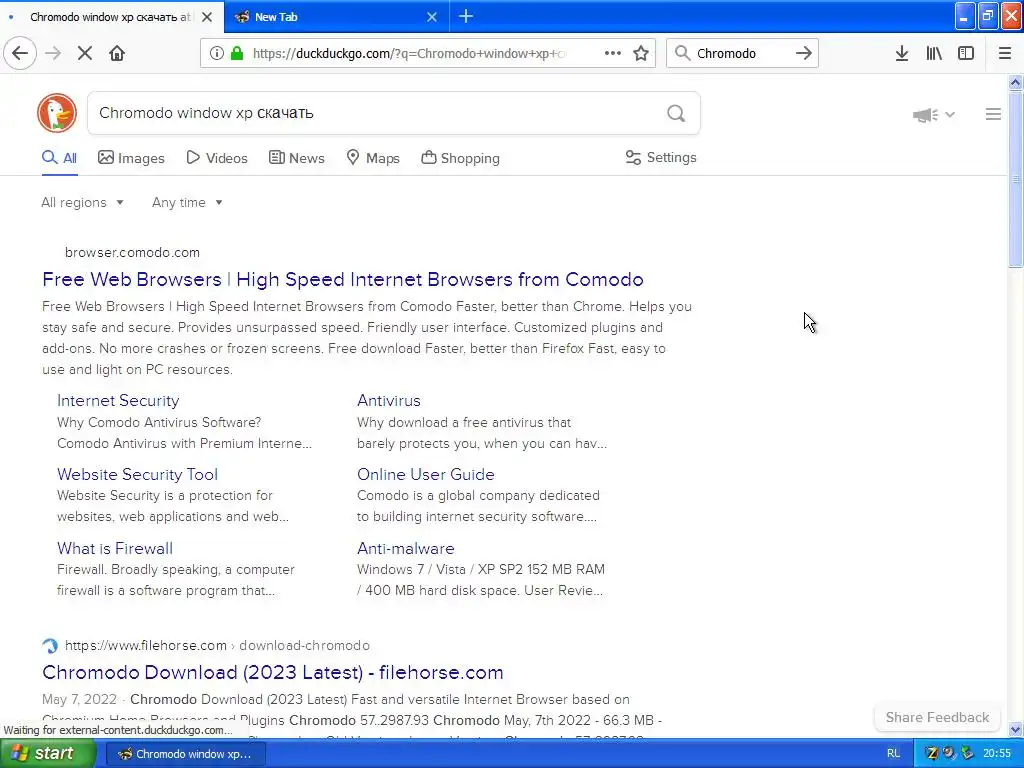Click scrollbar down arrow
1024x768 pixels.
point(1016,730)
